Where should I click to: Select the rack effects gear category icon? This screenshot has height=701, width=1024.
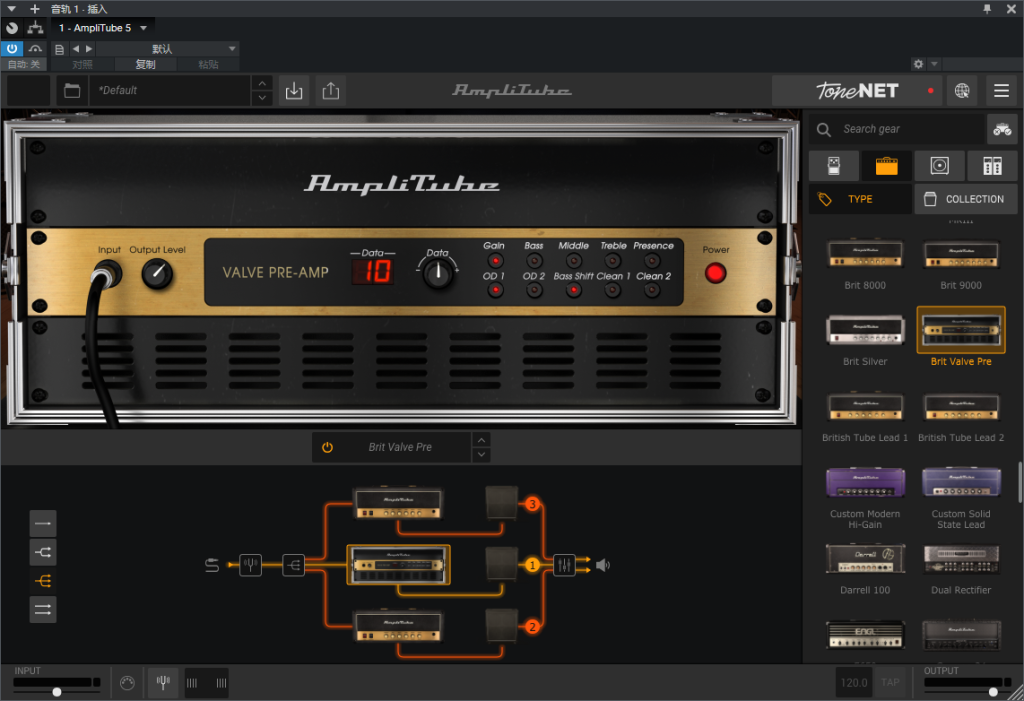(992, 166)
